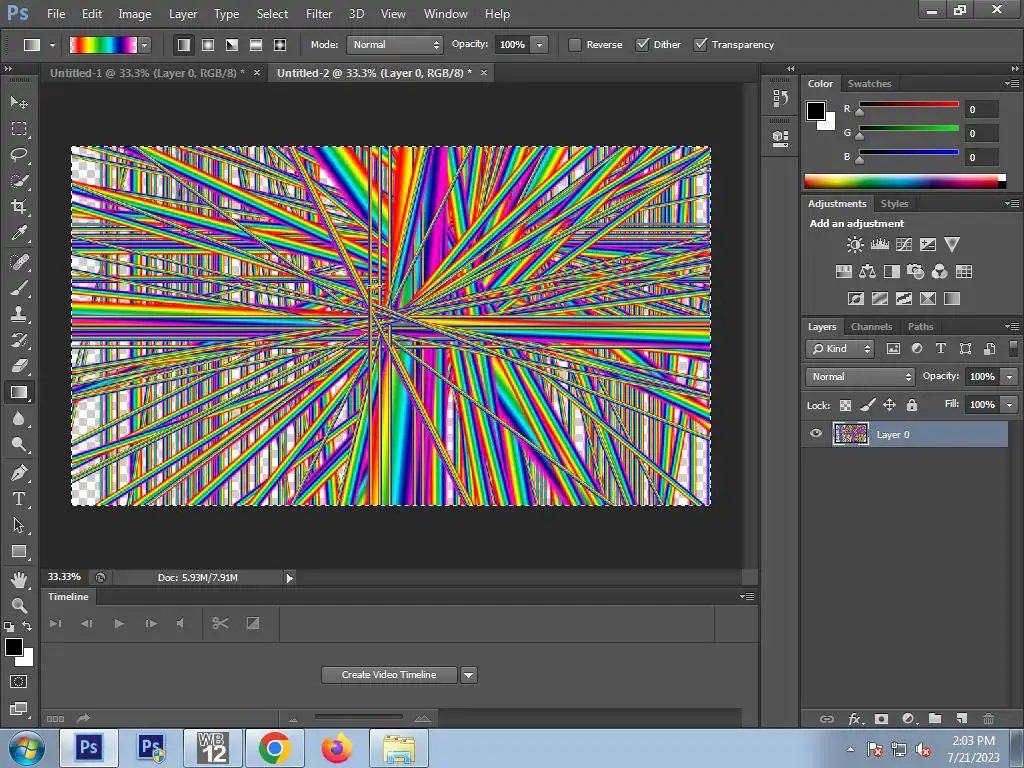This screenshot has width=1024, height=768.
Task: Select the Eraser tool
Action: pyautogui.click(x=19, y=366)
